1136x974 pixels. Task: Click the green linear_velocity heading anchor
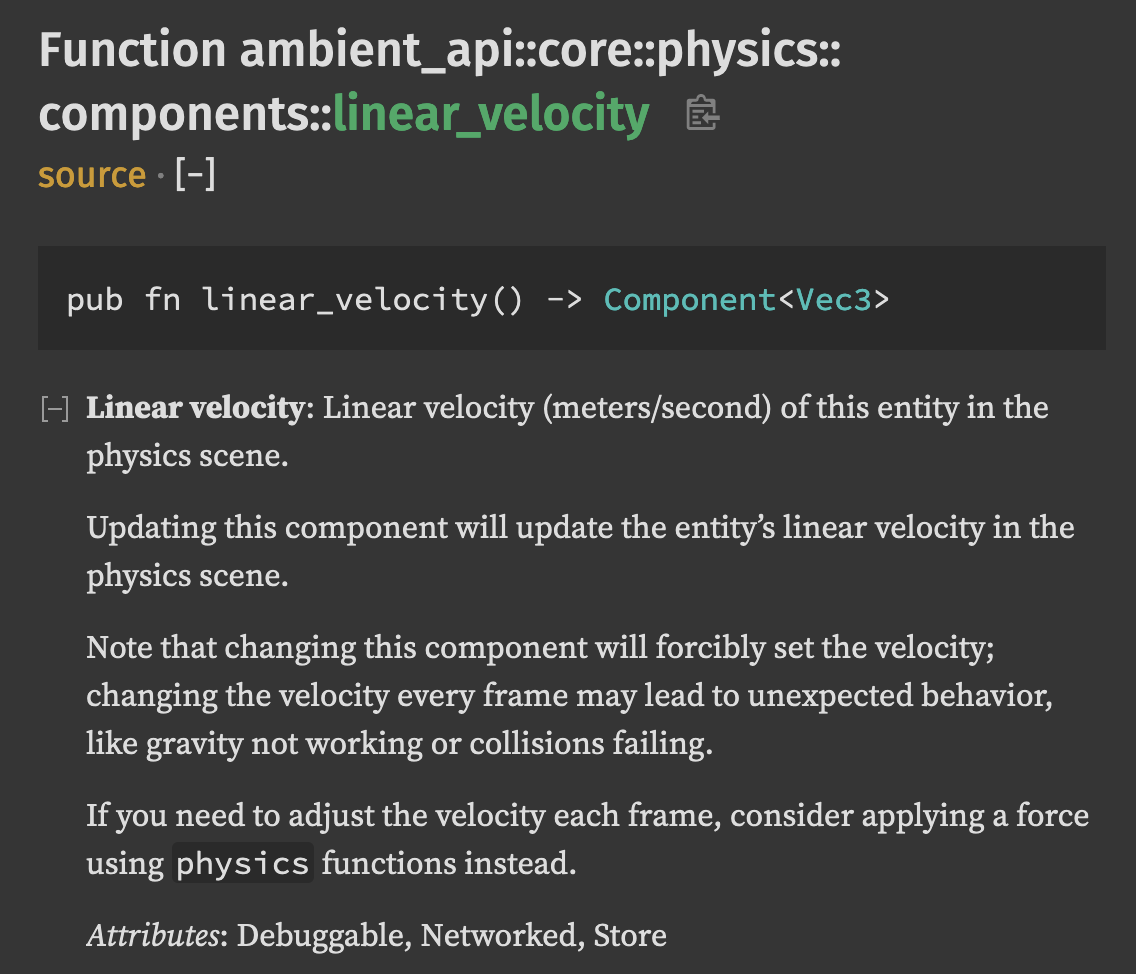pyautogui.click(x=492, y=113)
